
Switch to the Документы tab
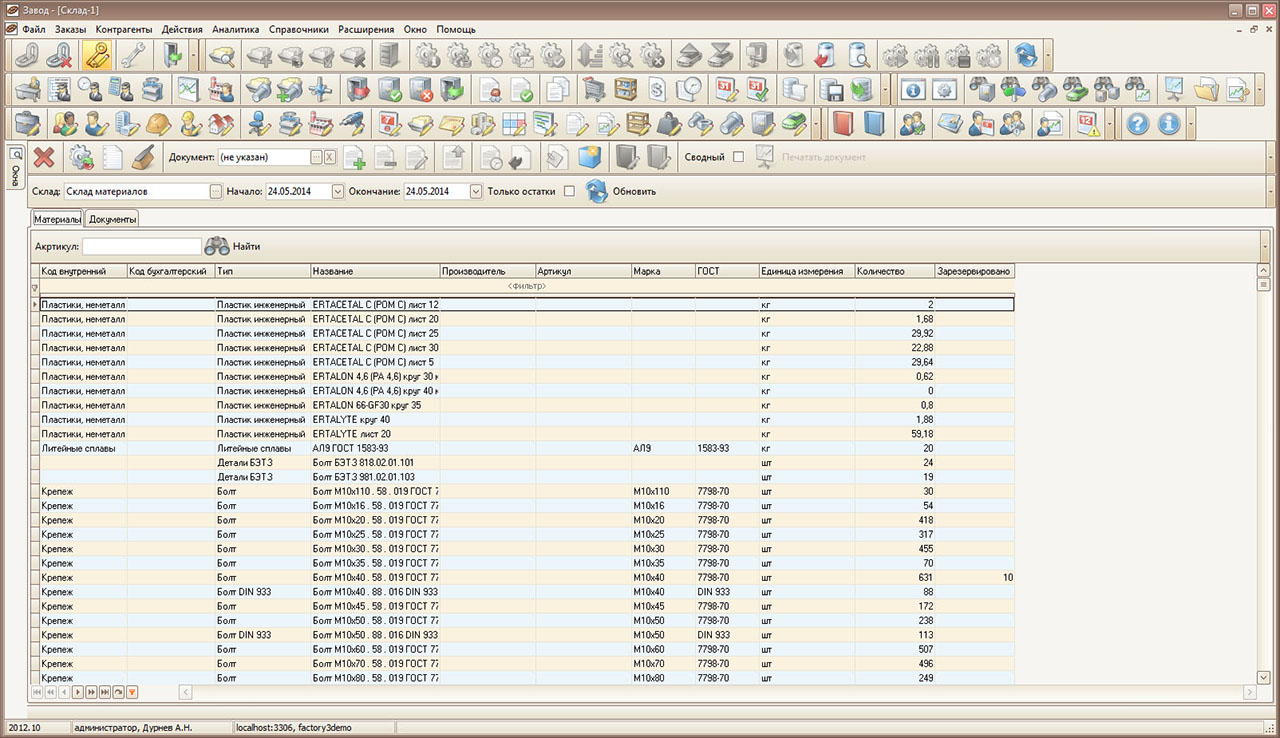click(x=112, y=219)
